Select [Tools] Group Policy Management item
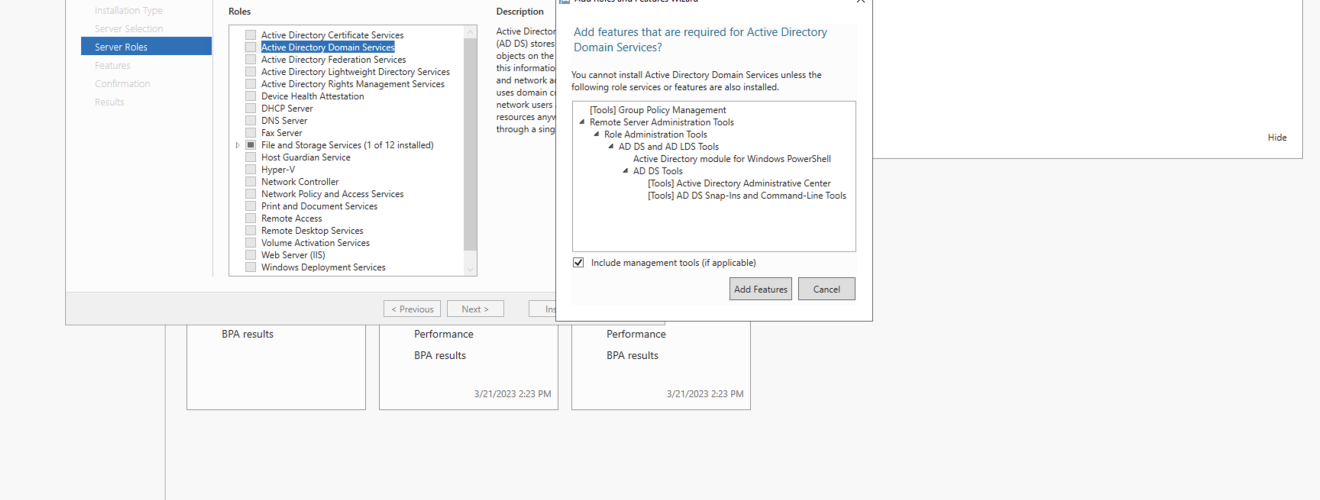This screenshot has height=500, width=1320. (658, 110)
